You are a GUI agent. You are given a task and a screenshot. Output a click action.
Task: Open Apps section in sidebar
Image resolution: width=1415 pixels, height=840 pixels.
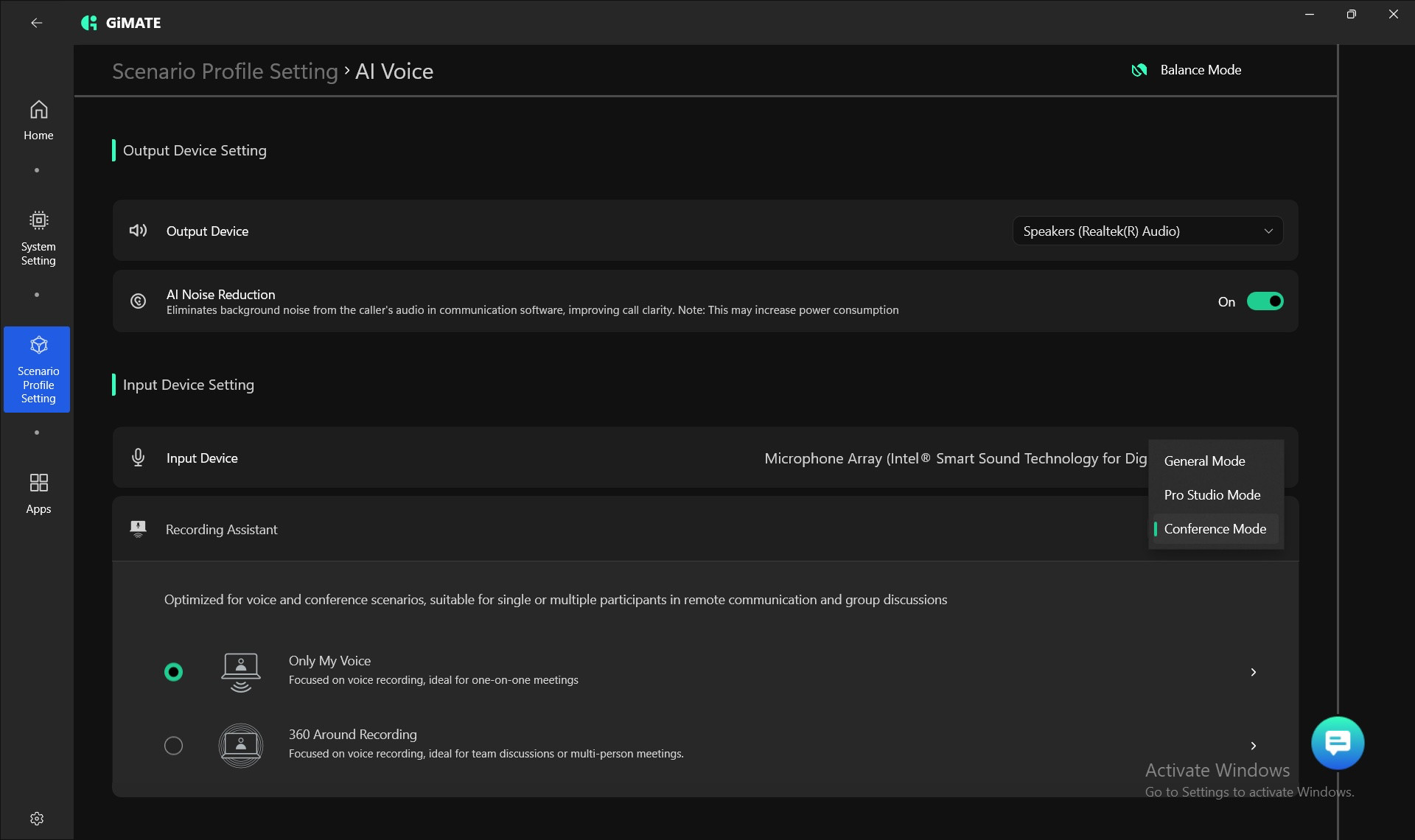tap(38, 493)
